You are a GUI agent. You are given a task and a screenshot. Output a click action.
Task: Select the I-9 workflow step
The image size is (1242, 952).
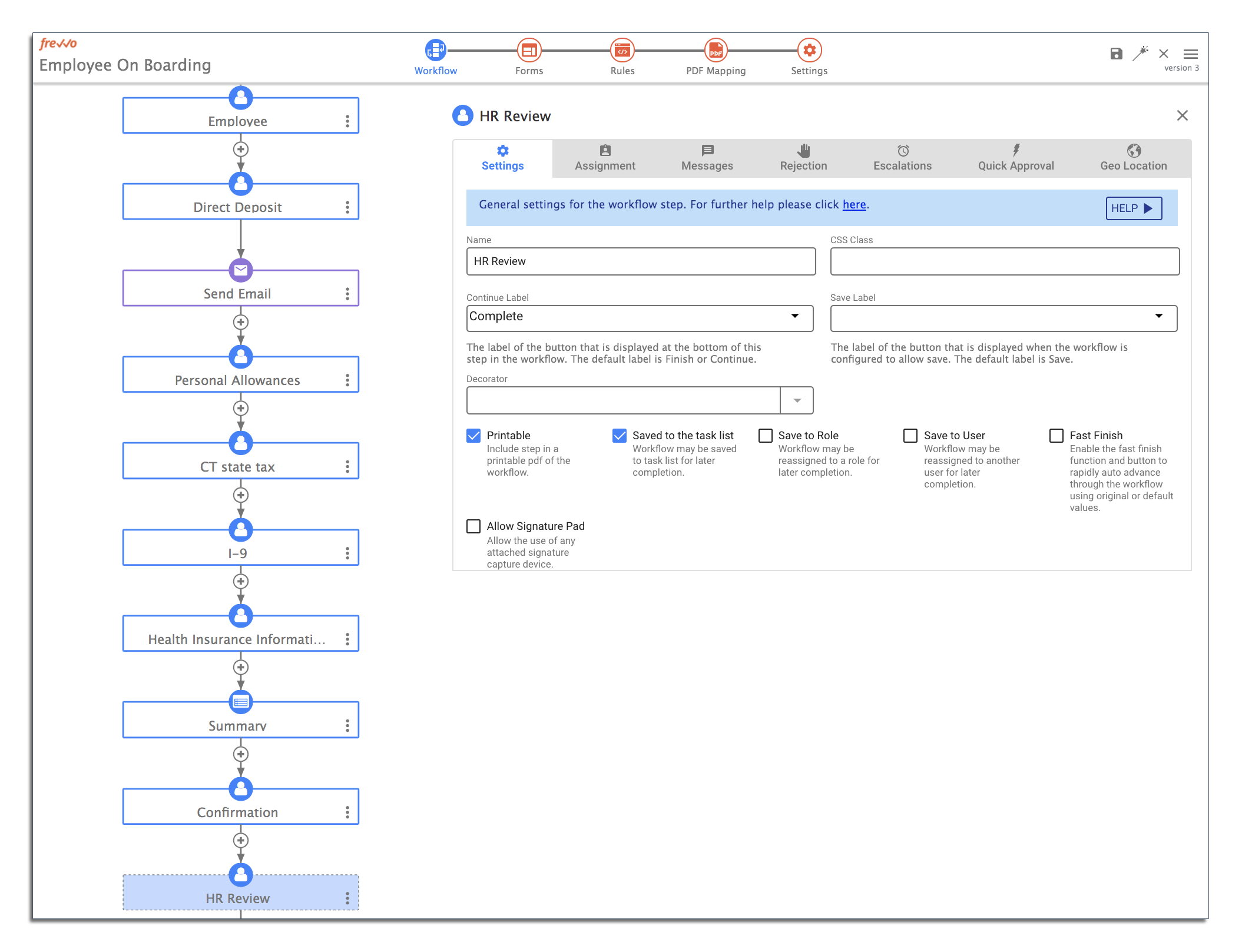click(x=241, y=548)
